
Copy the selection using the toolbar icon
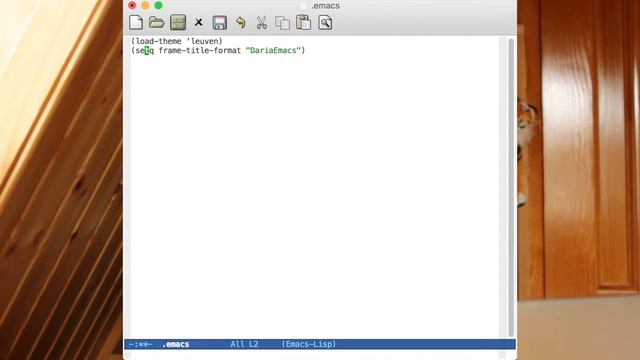(282, 23)
